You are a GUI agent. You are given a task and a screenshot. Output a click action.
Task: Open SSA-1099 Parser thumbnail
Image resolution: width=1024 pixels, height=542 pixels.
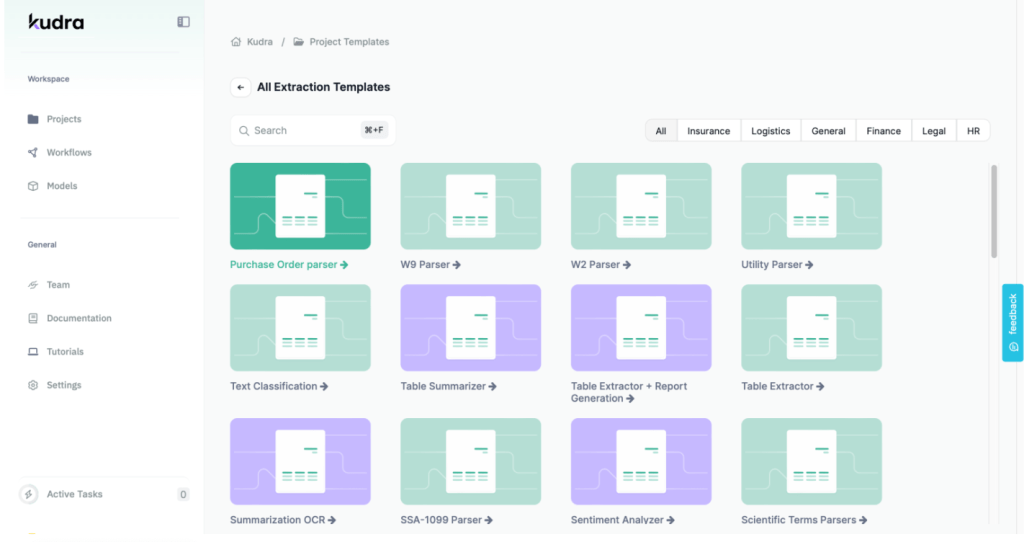click(471, 462)
